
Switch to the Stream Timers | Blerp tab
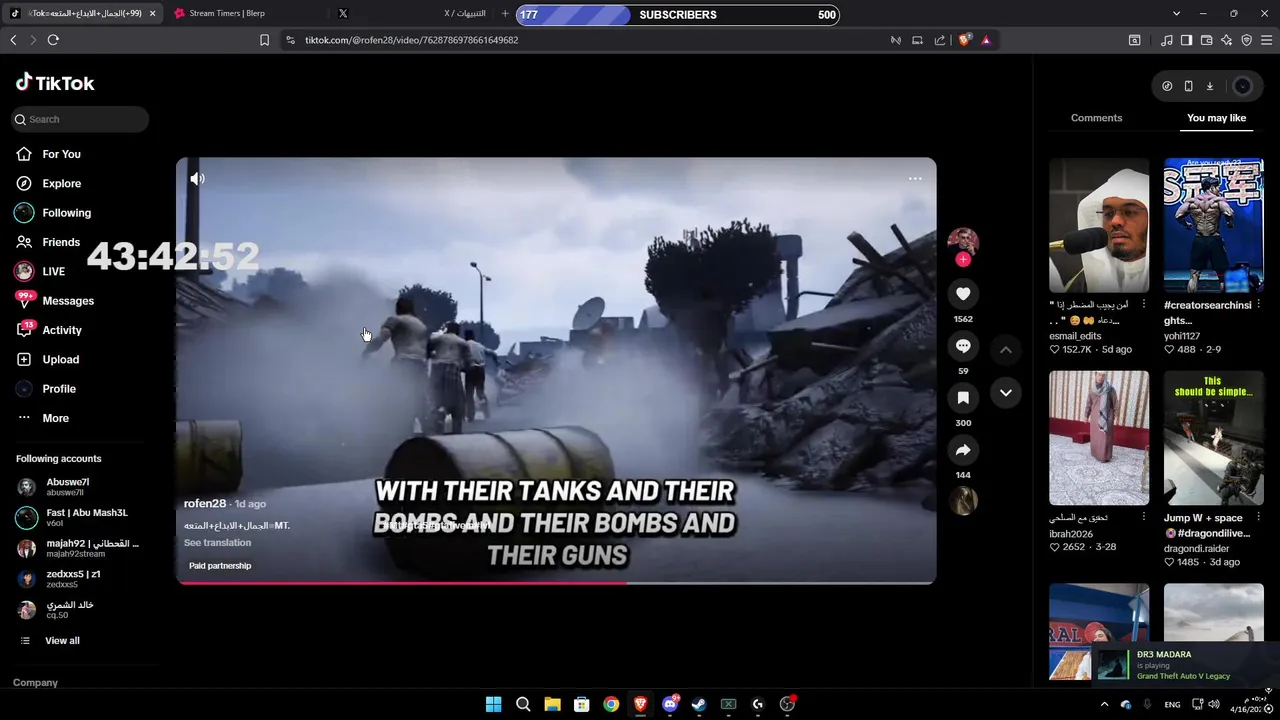click(243, 14)
